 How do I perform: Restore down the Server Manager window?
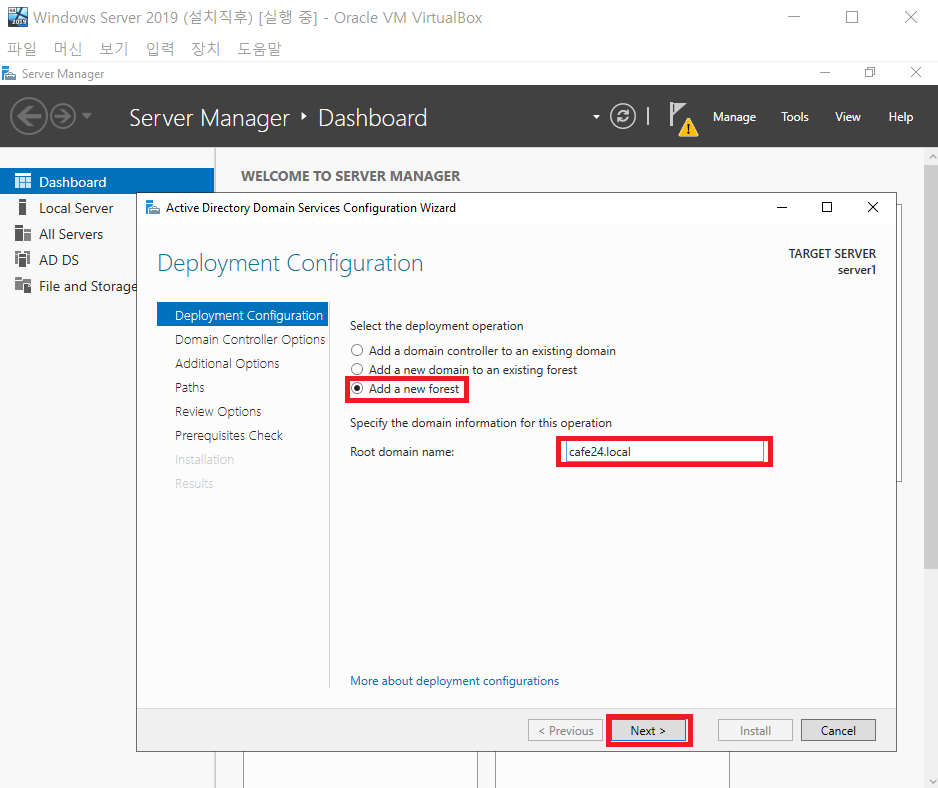(x=870, y=72)
